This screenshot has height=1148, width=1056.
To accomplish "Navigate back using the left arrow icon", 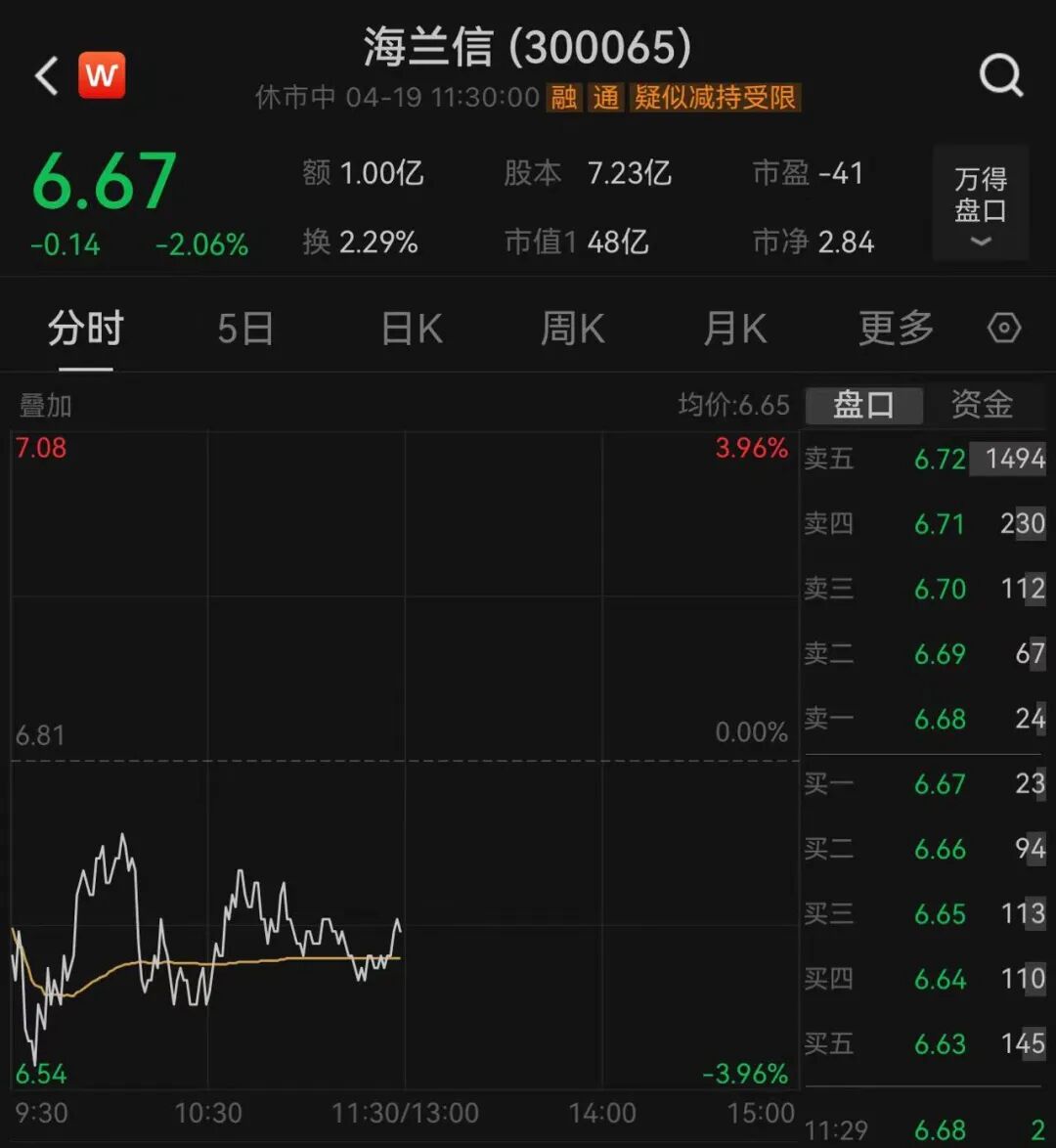I will tap(44, 75).
